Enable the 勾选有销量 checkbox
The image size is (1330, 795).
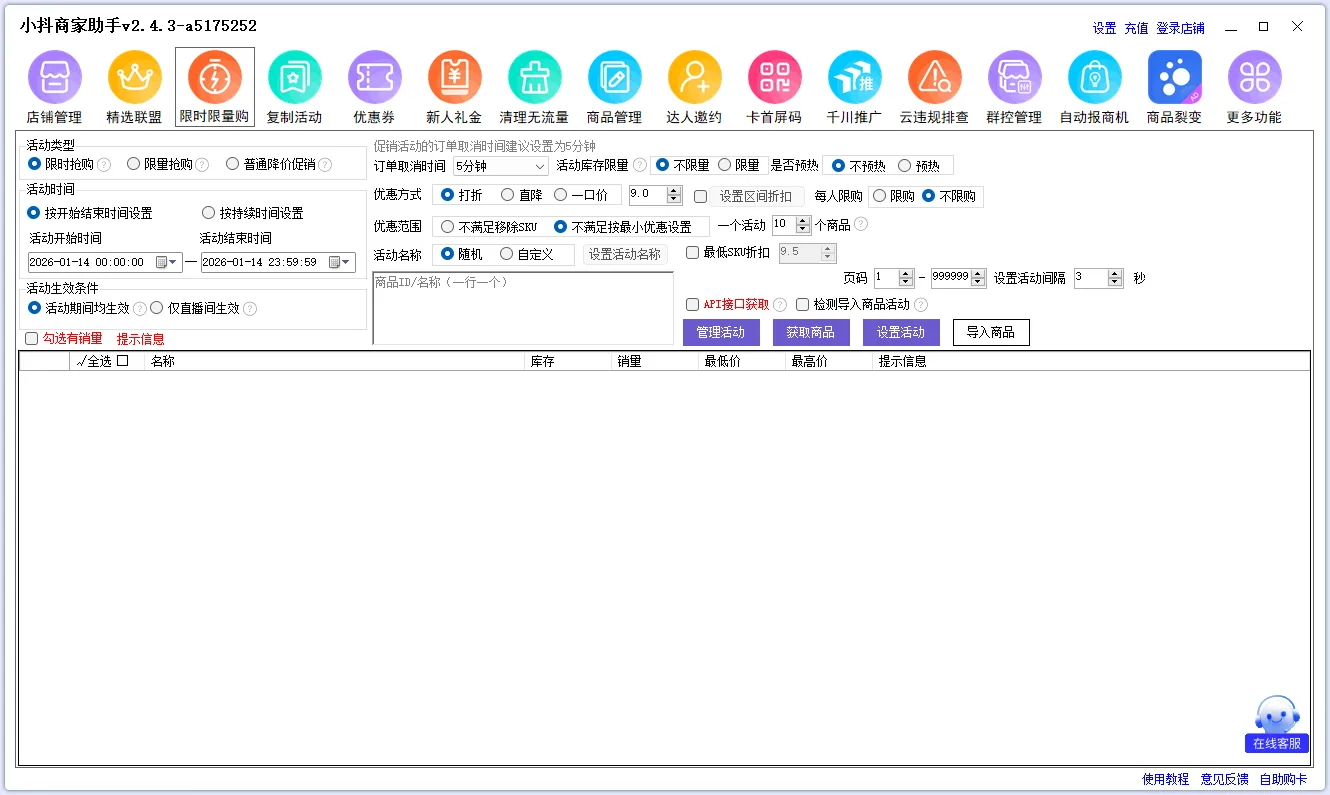tap(32, 339)
